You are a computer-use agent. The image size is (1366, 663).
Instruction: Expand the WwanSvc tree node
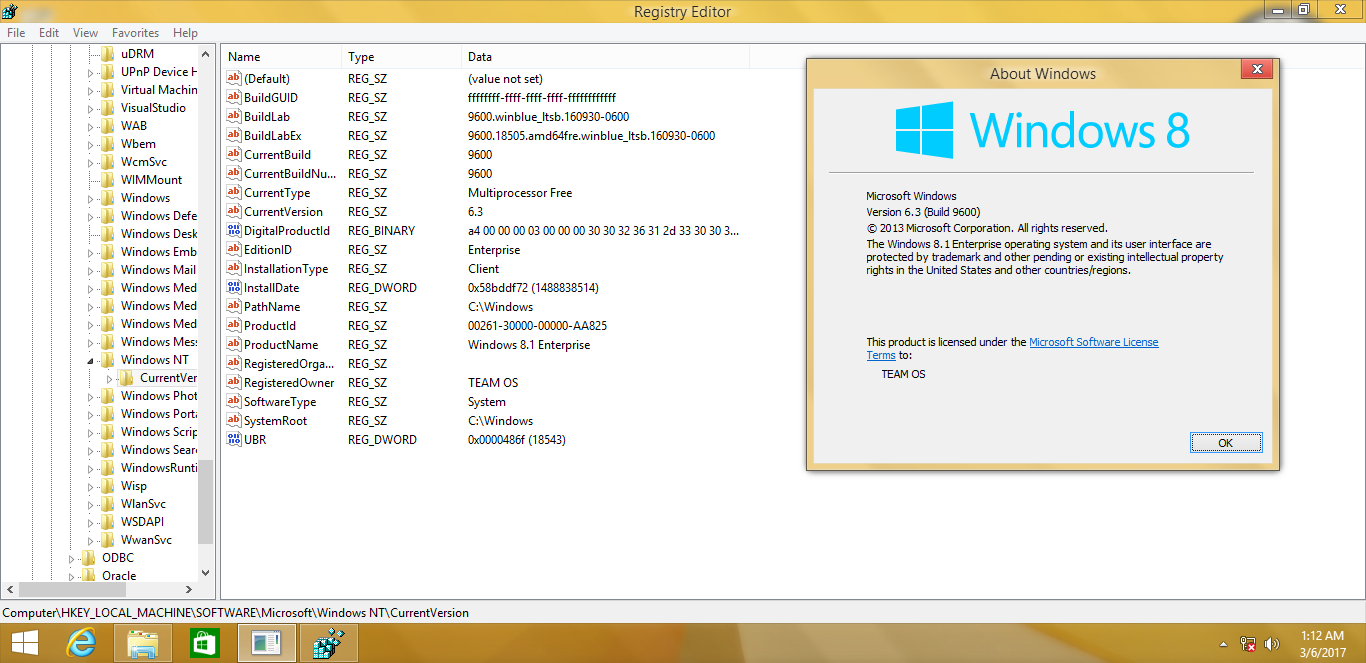(x=90, y=540)
